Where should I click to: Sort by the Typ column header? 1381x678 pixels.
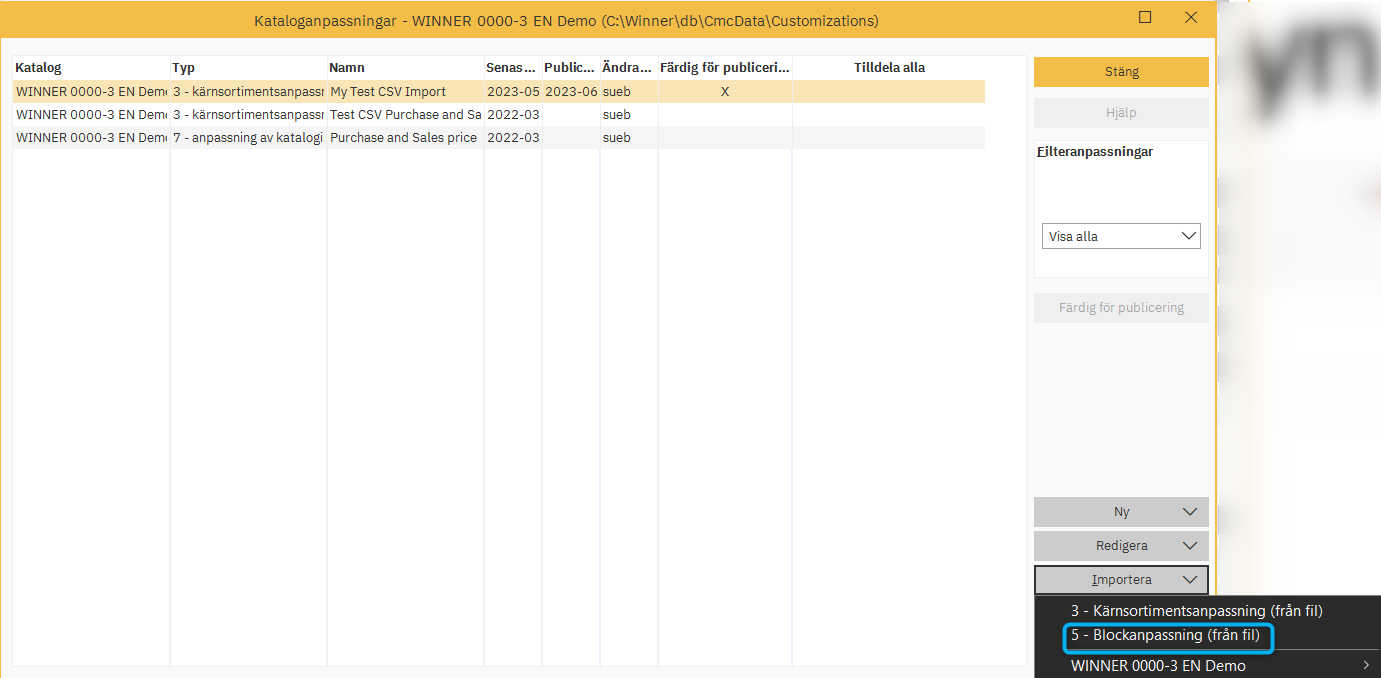coord(248,68)
